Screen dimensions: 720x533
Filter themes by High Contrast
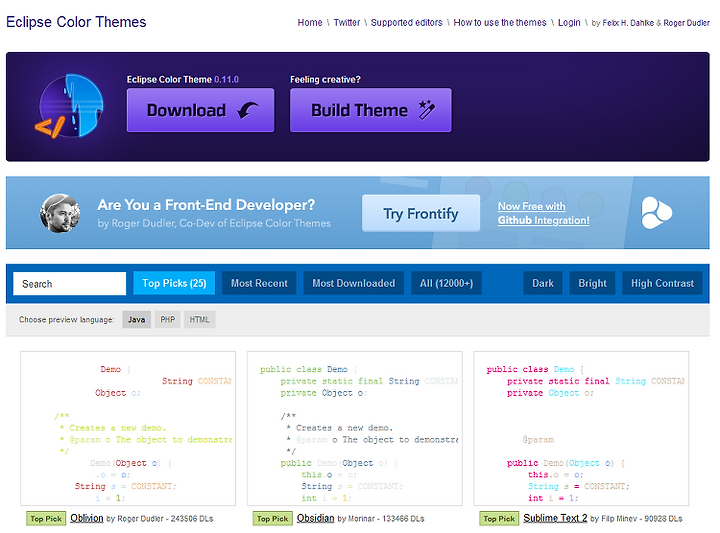[662, 283]
